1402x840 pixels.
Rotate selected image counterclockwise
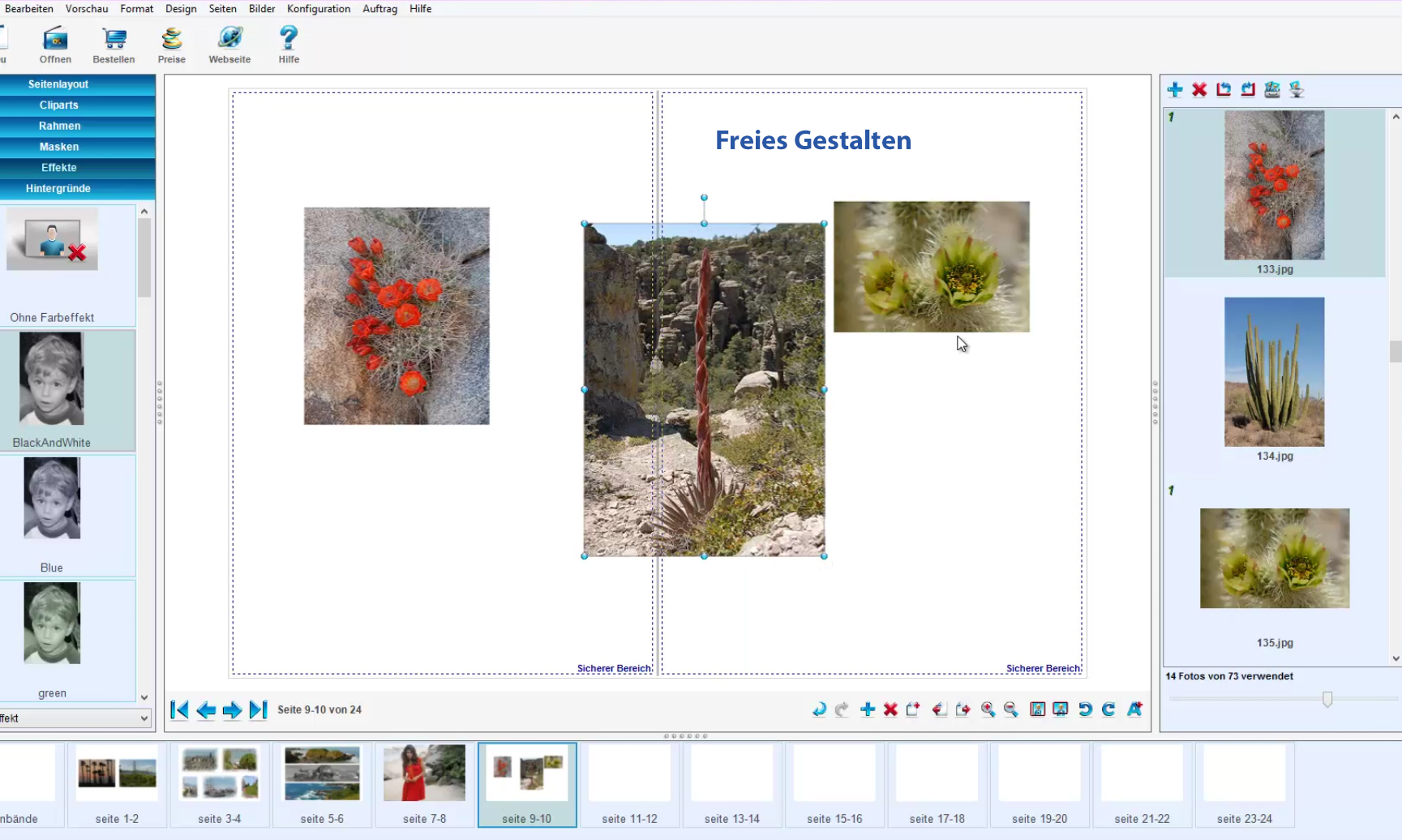tap(1085, 709)
